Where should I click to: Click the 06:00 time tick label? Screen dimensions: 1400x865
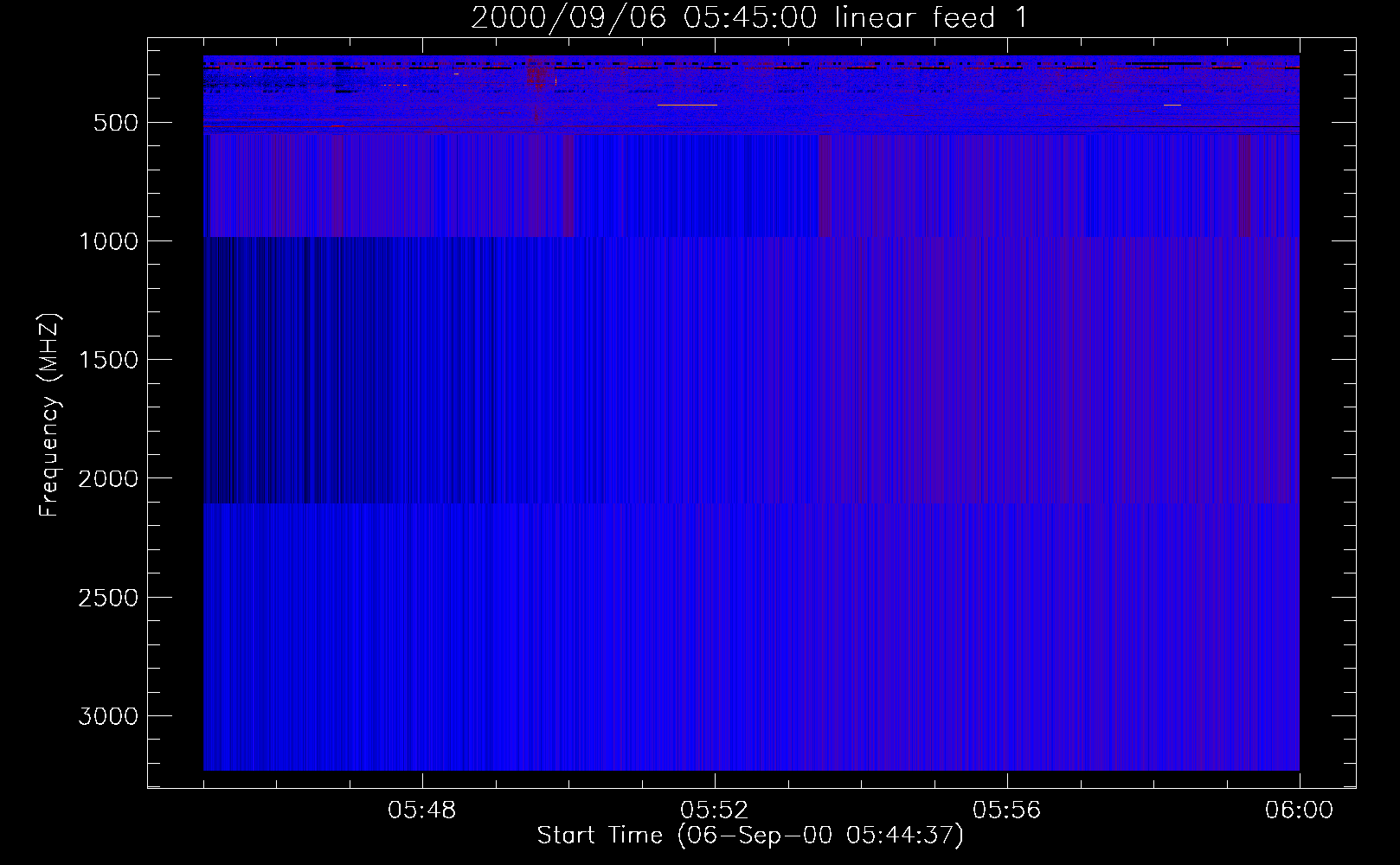[x=1300, y=811]
